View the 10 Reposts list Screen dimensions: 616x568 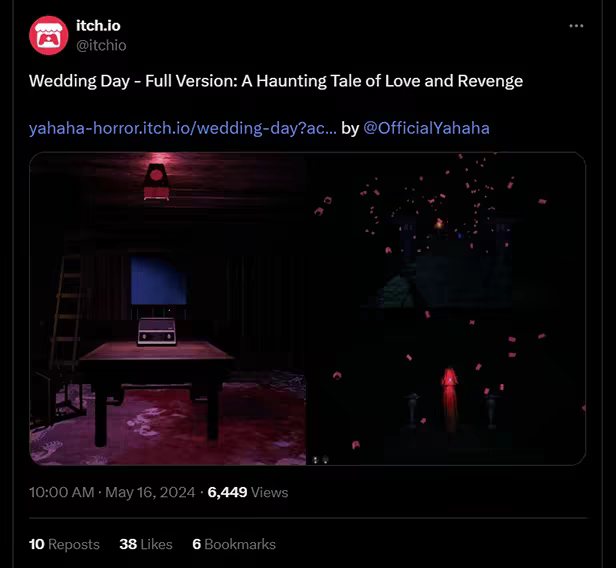[x=64, y=544]
